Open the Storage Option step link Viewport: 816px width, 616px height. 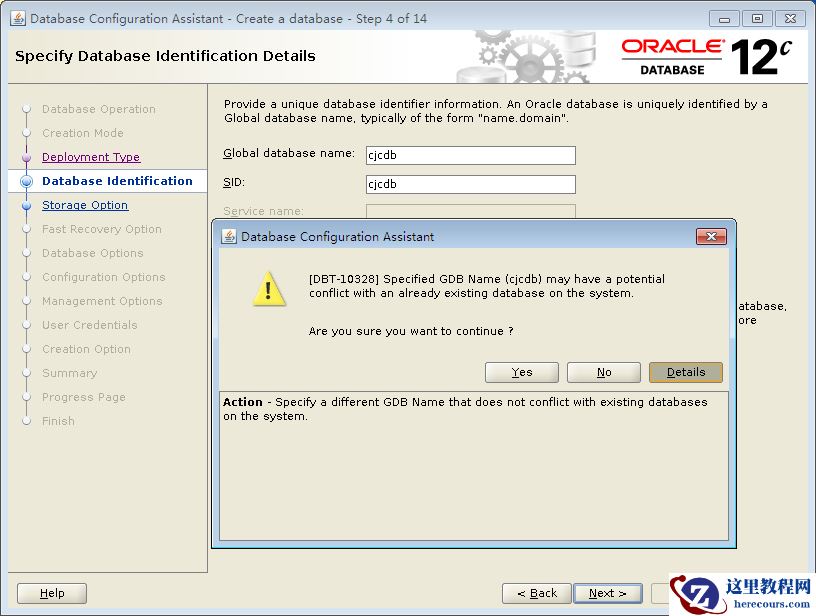pyautogui.click(x=85, y=205)
